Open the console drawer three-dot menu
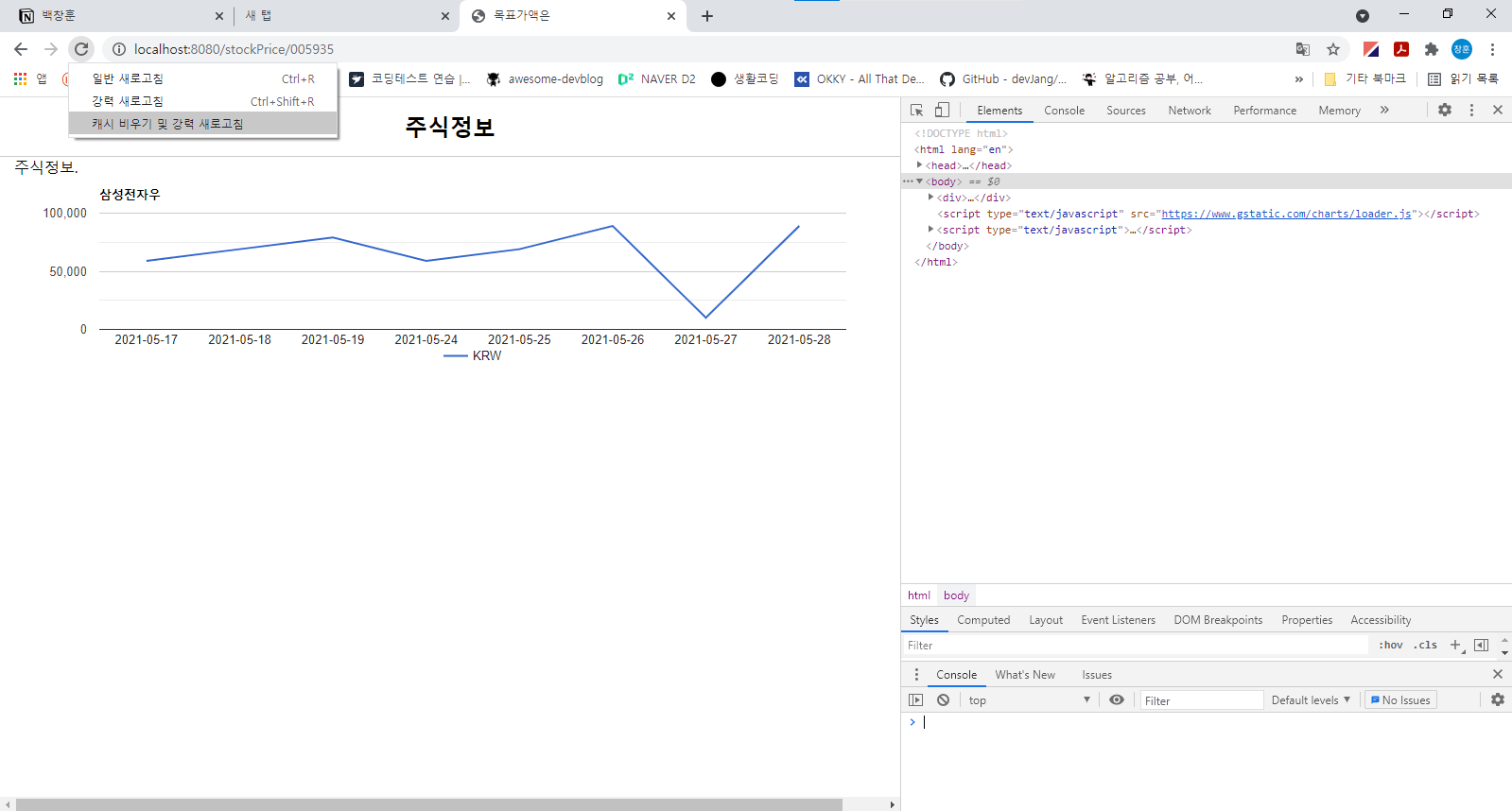The image size is (1512, 811). (x=916, y=675)
